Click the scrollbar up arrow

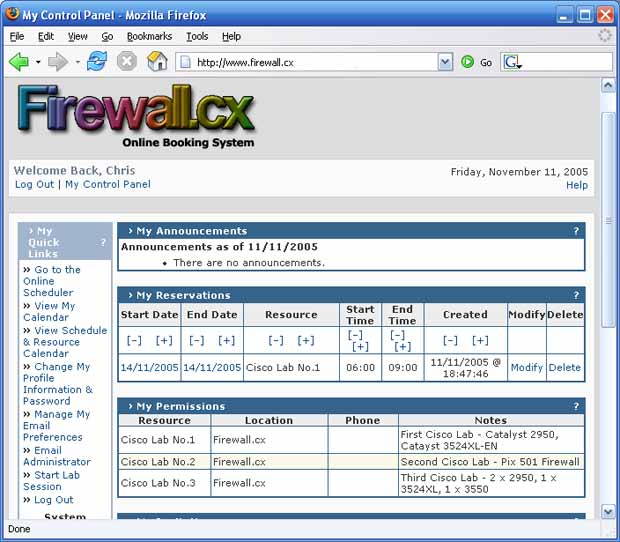[x=608, y=85]
